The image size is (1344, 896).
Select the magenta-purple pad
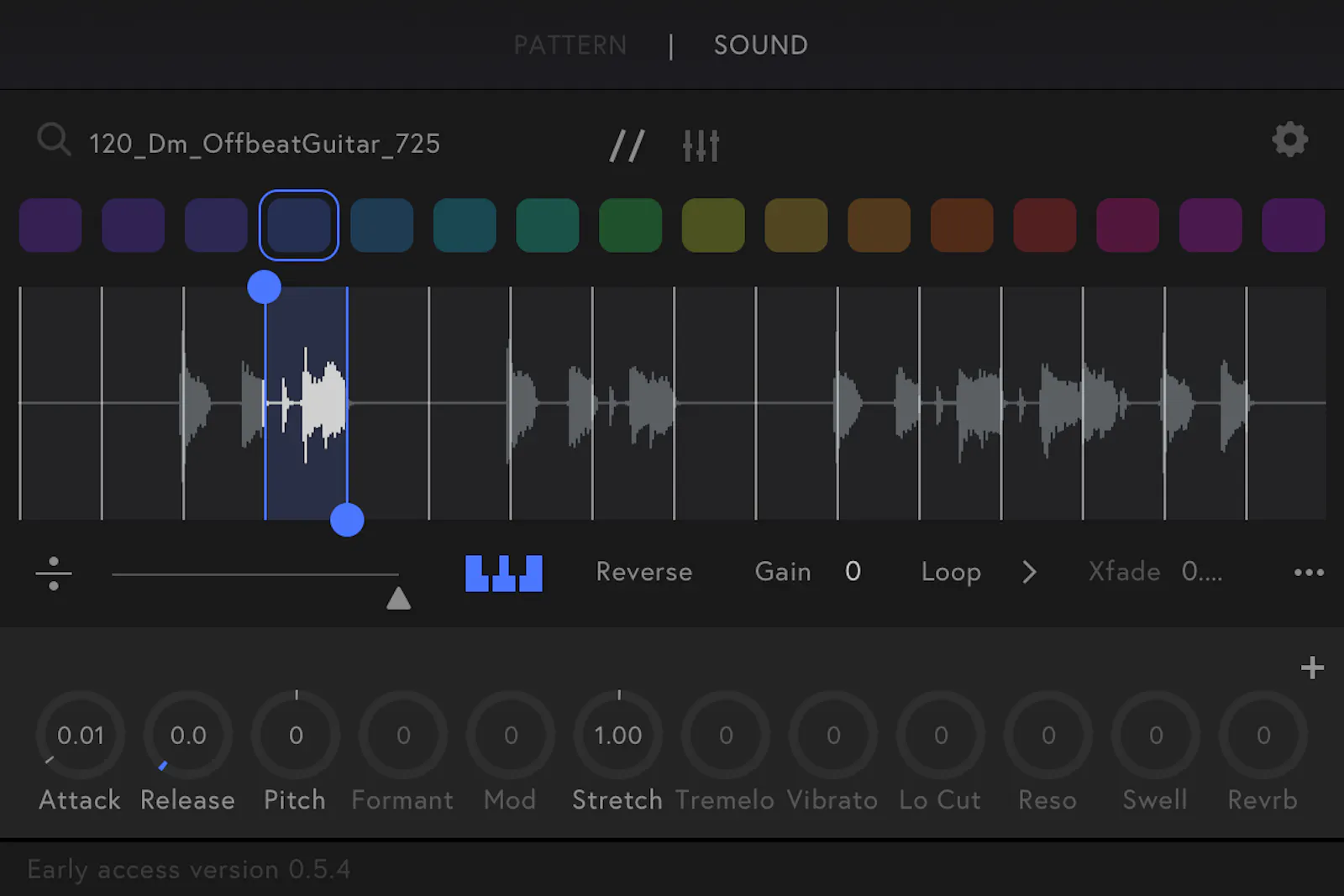tap(1210, 225)
